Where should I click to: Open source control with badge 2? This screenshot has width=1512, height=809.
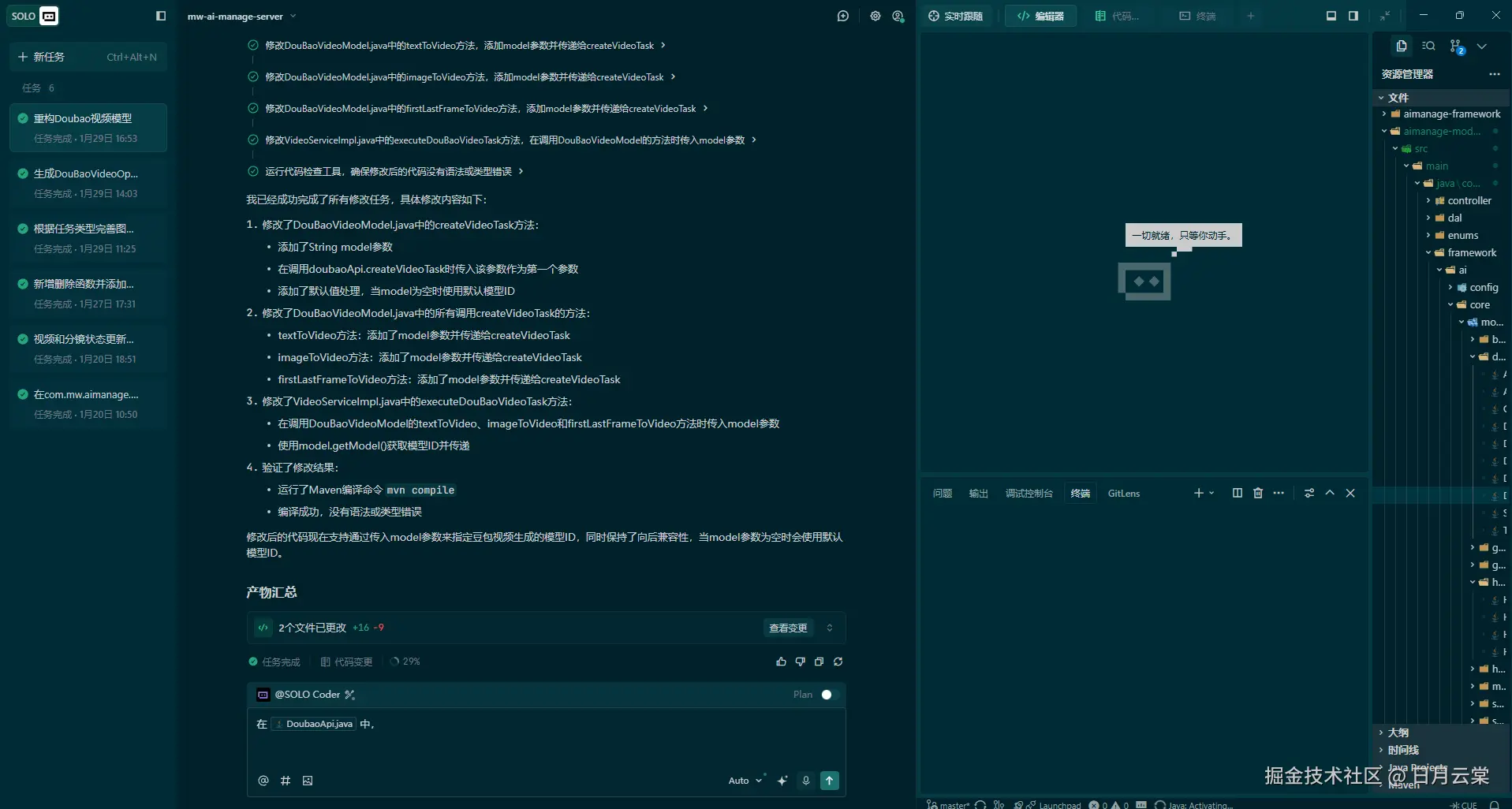pyautogui.click(x=1456, y=47)
